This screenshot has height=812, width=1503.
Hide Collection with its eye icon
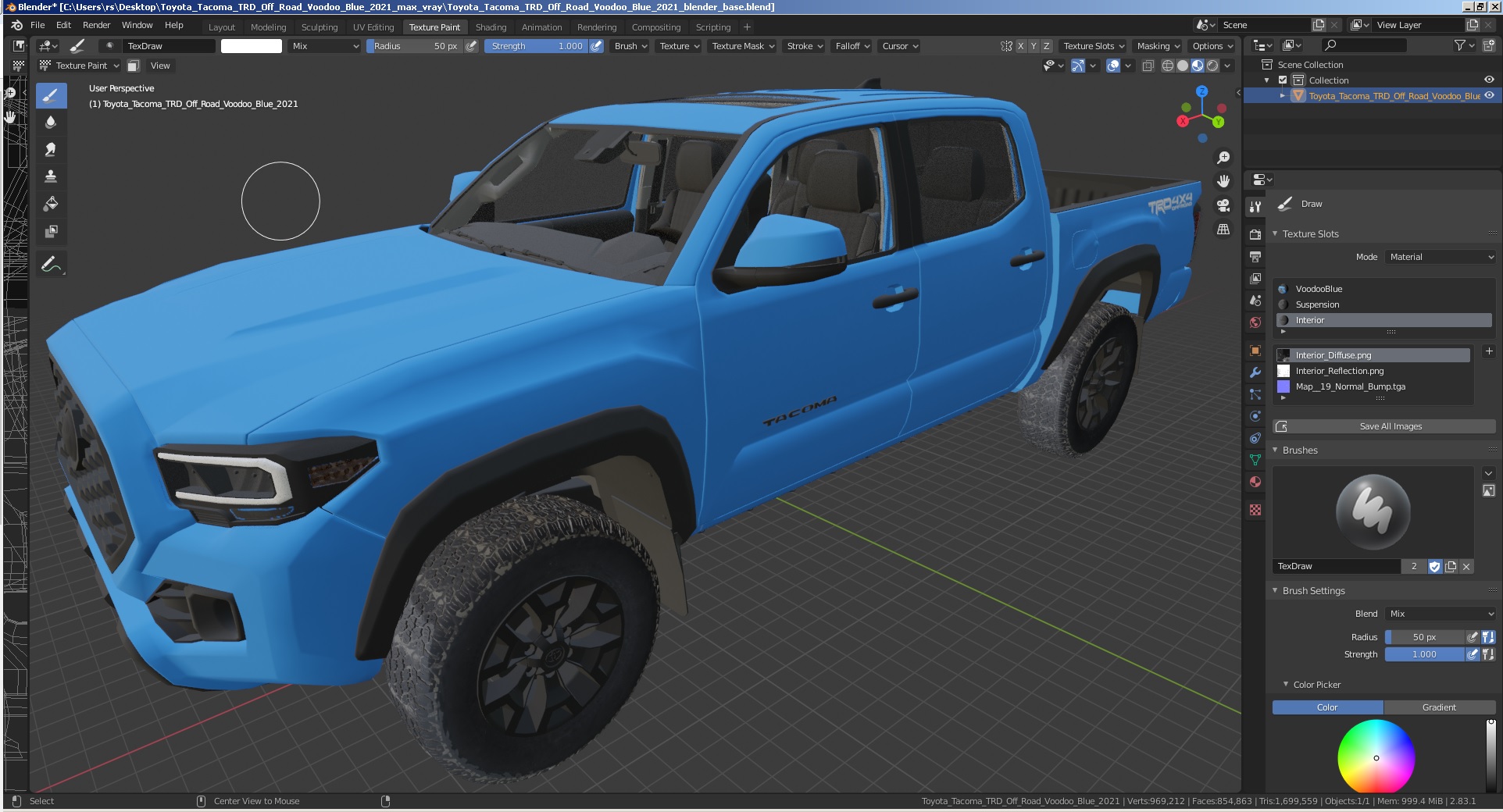click(x=1489, y=80)
